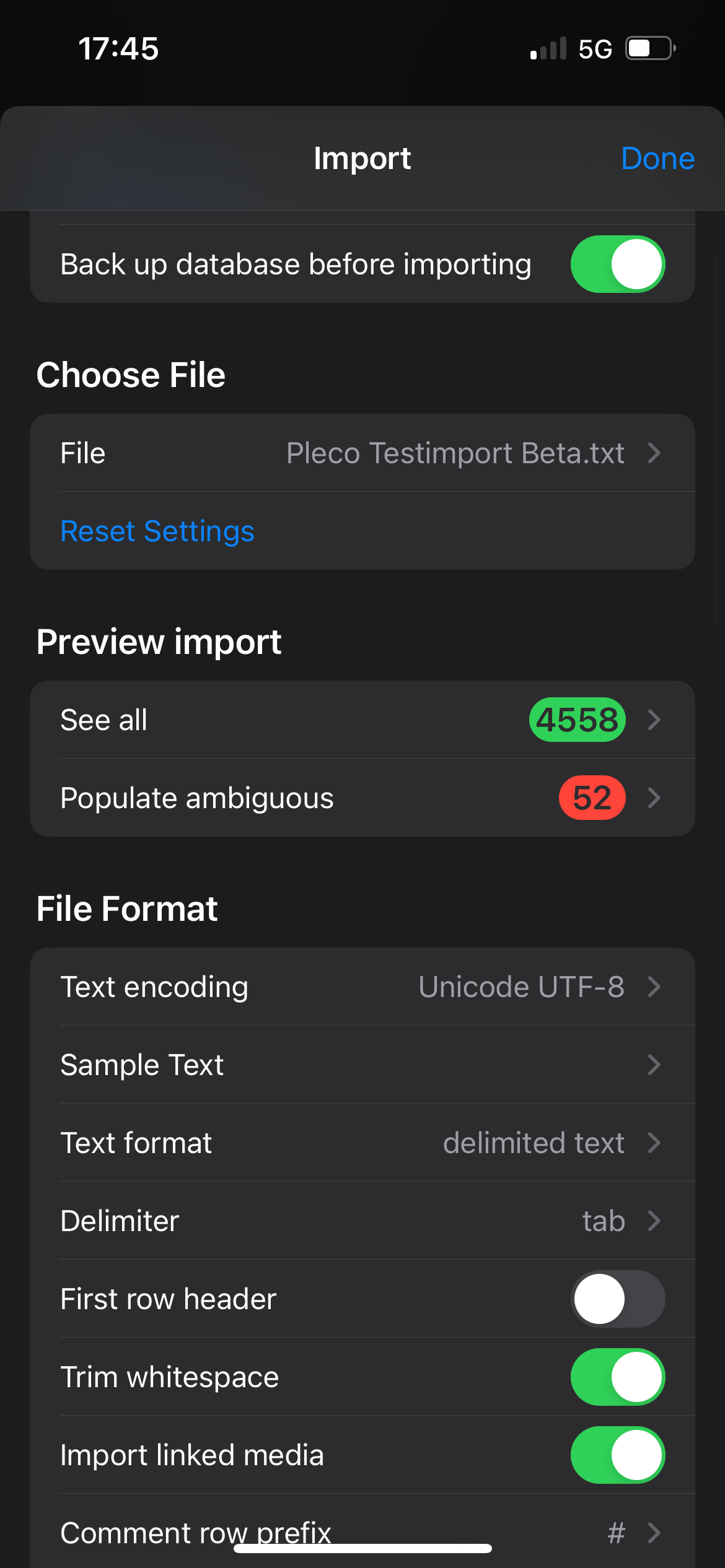Screen dimensions: 725x1568
Task: Tap the Reset Settings link
Action: [x=157, y=531]
